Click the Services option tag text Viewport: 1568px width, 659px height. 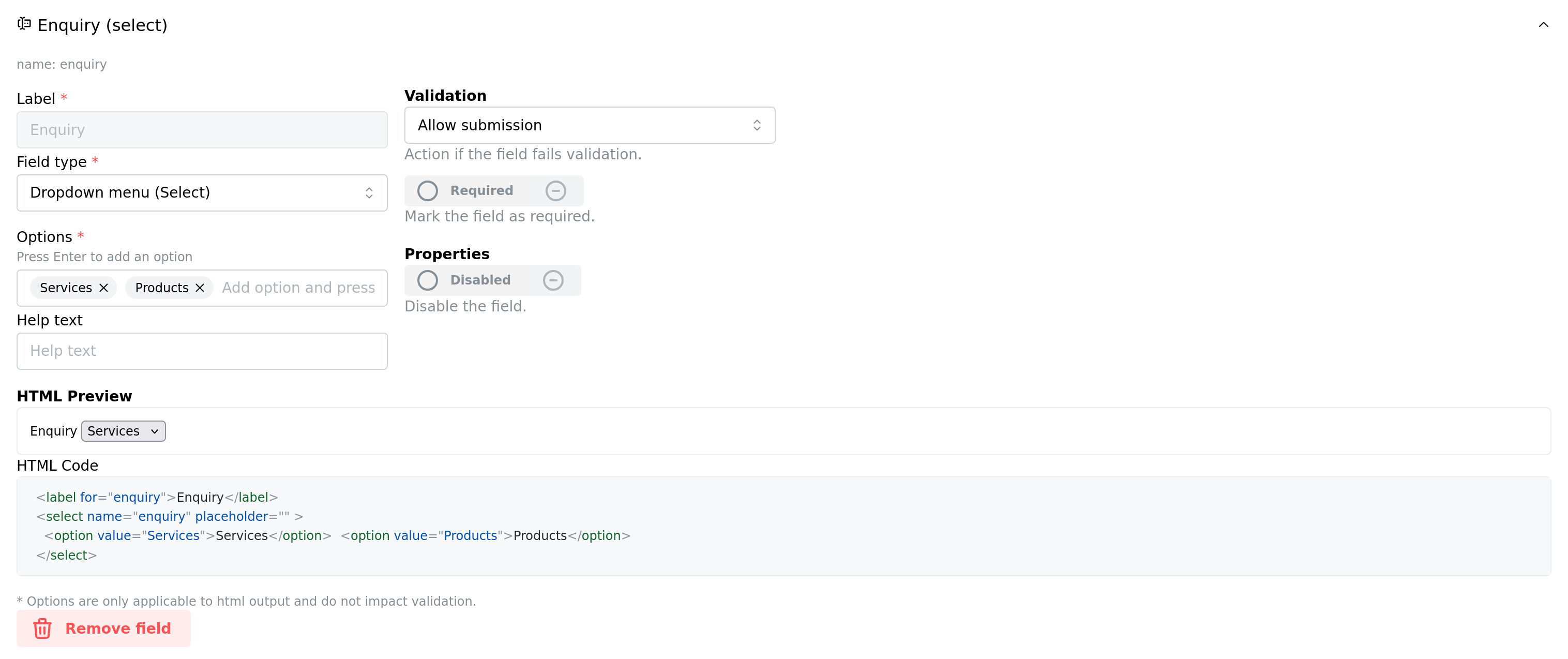click(x=66, y=288)
